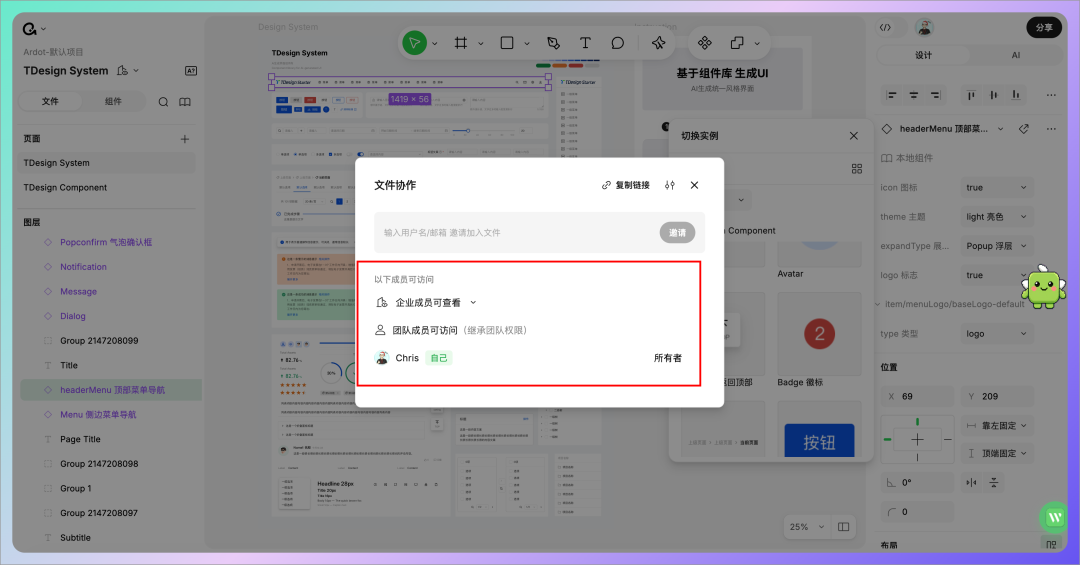Align top icon in design panel

tap(971, 95)
